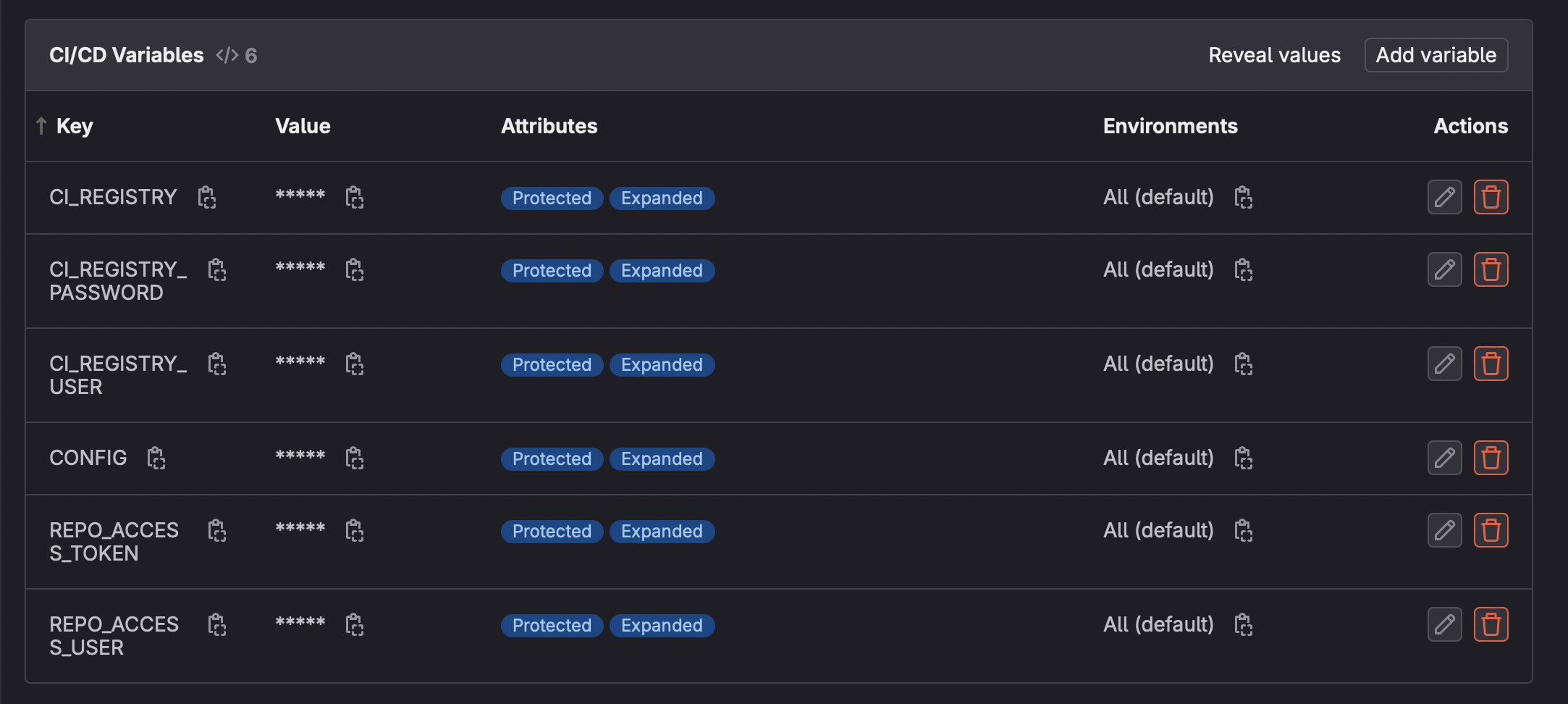Screen dimensions: 1568x704
Task: Copy the CI_REGISTRY key name
Action: click(207, 197)
